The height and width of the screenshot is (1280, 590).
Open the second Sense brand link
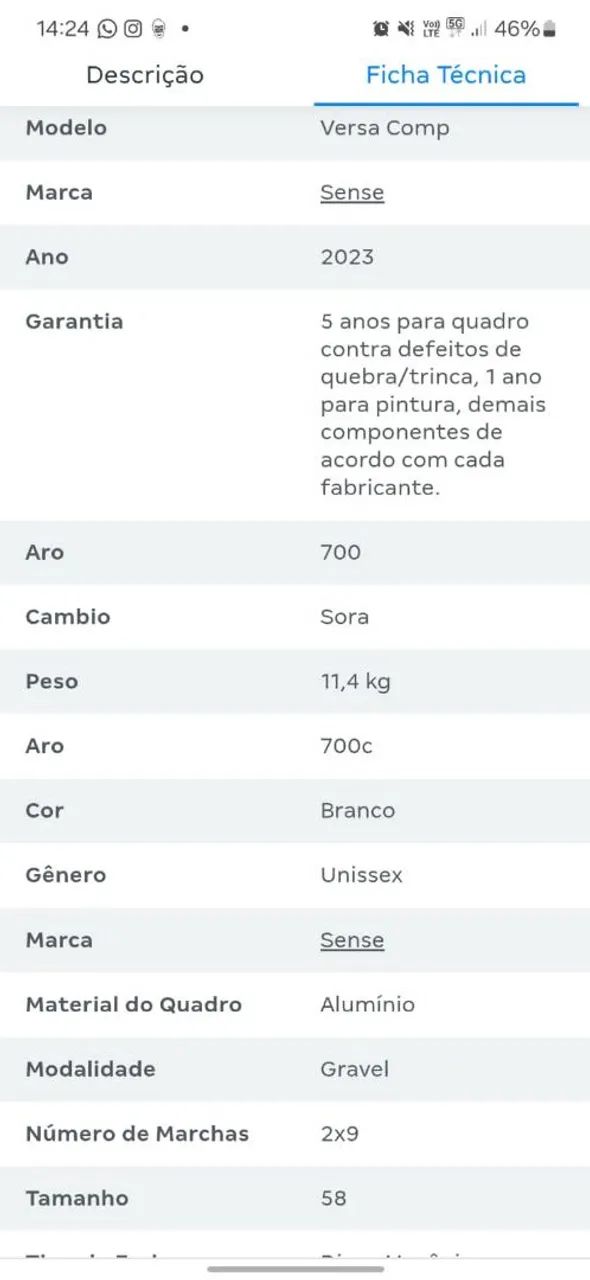pyautogui.click(x=352, y=940)
